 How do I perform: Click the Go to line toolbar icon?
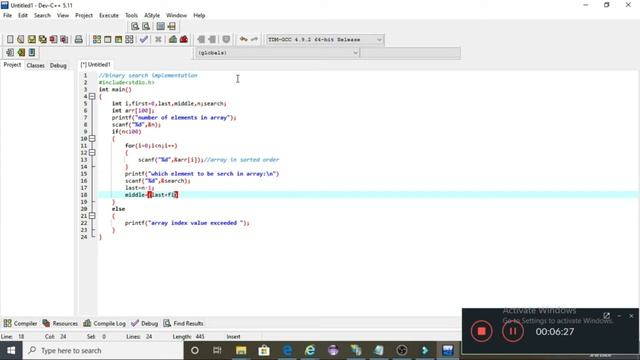tap(171, 27)
